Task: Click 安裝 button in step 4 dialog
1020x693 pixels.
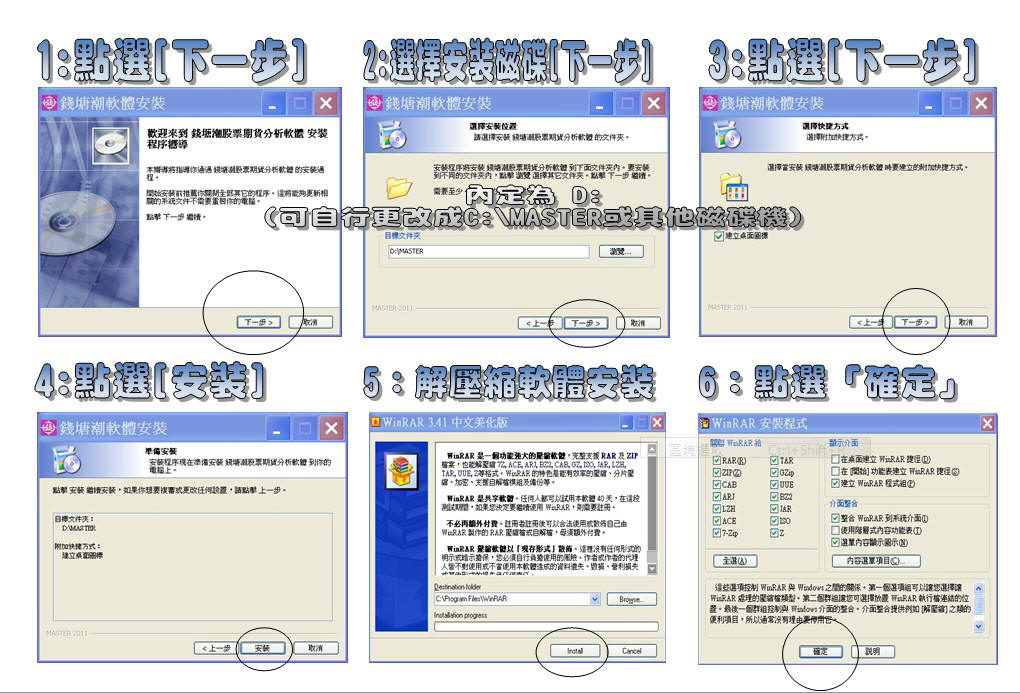Action: 262,648
